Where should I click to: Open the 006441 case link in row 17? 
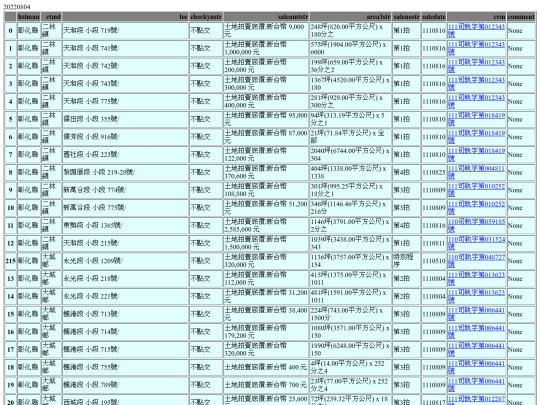[x=476, y=350]
